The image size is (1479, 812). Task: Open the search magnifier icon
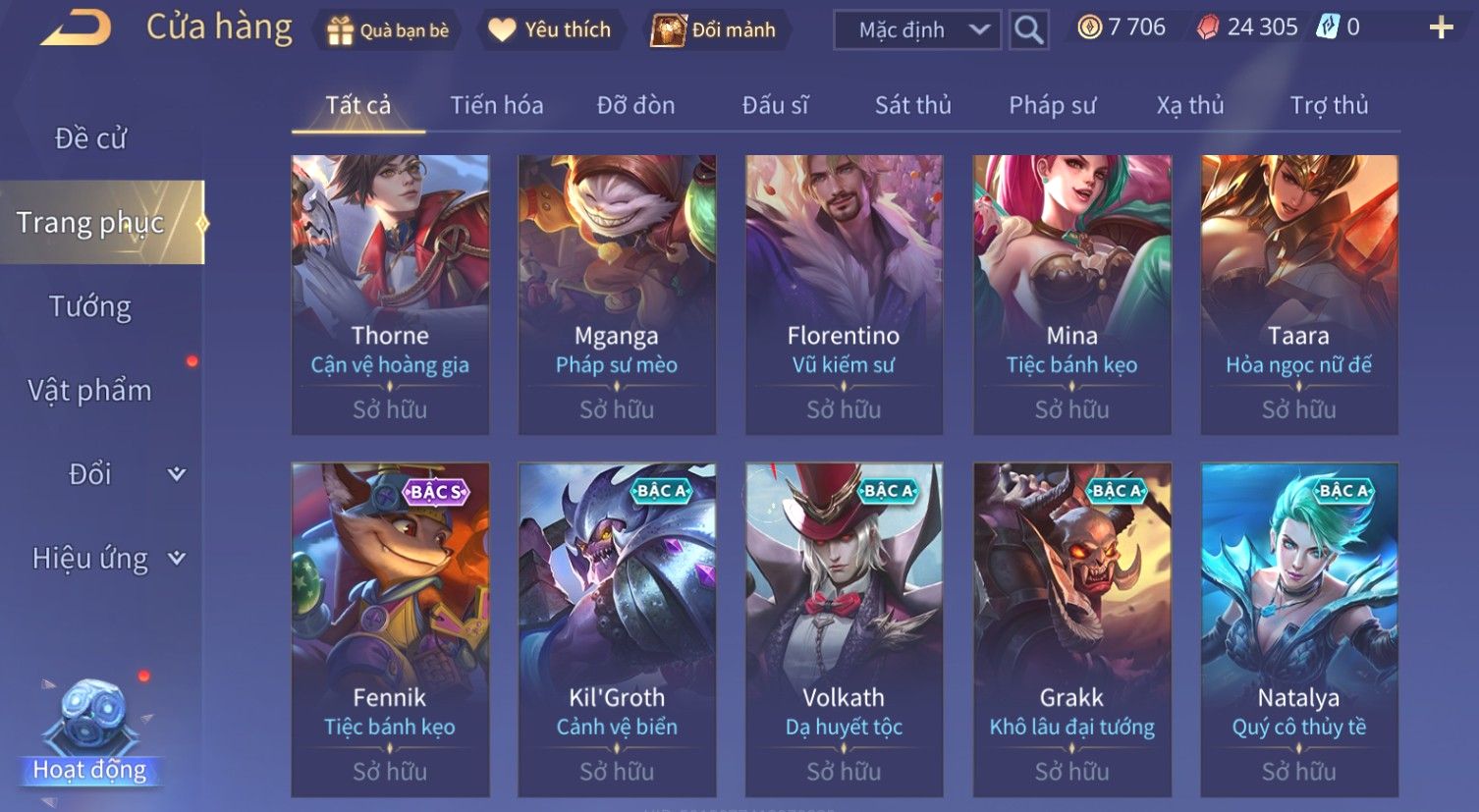[x=1028, y=30]
